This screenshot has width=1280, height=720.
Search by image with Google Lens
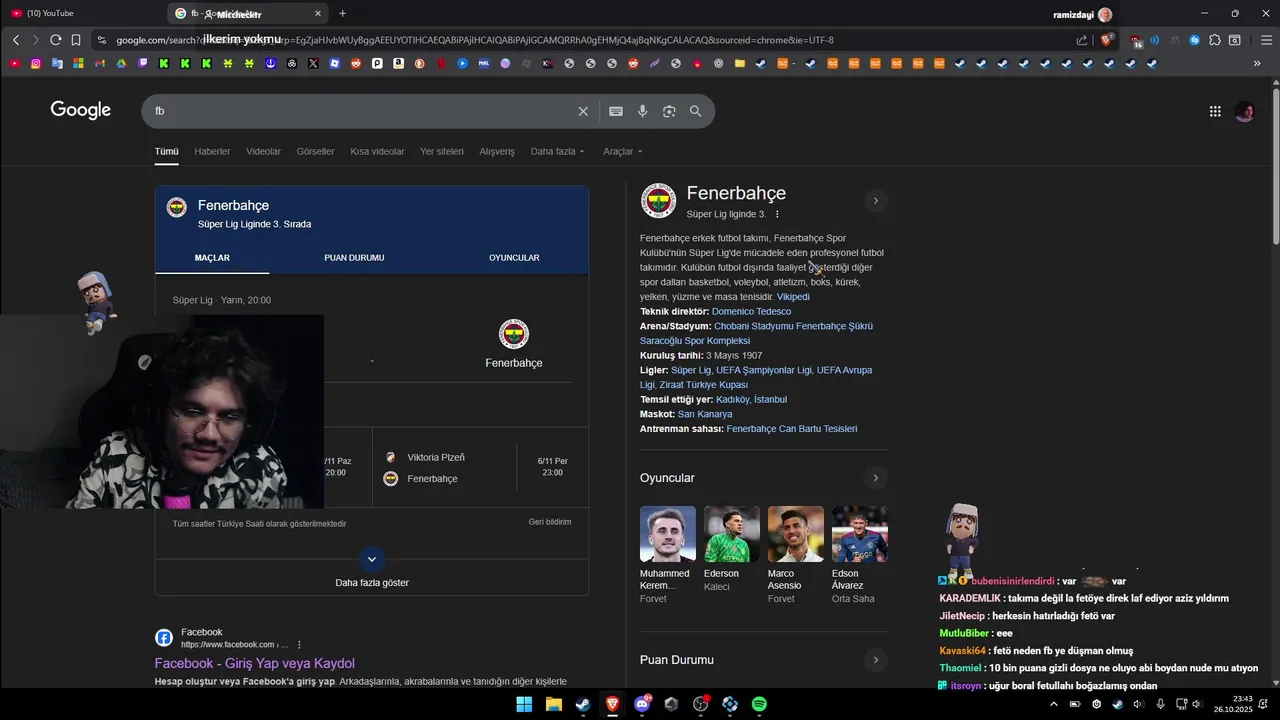(x=669, y=111)
